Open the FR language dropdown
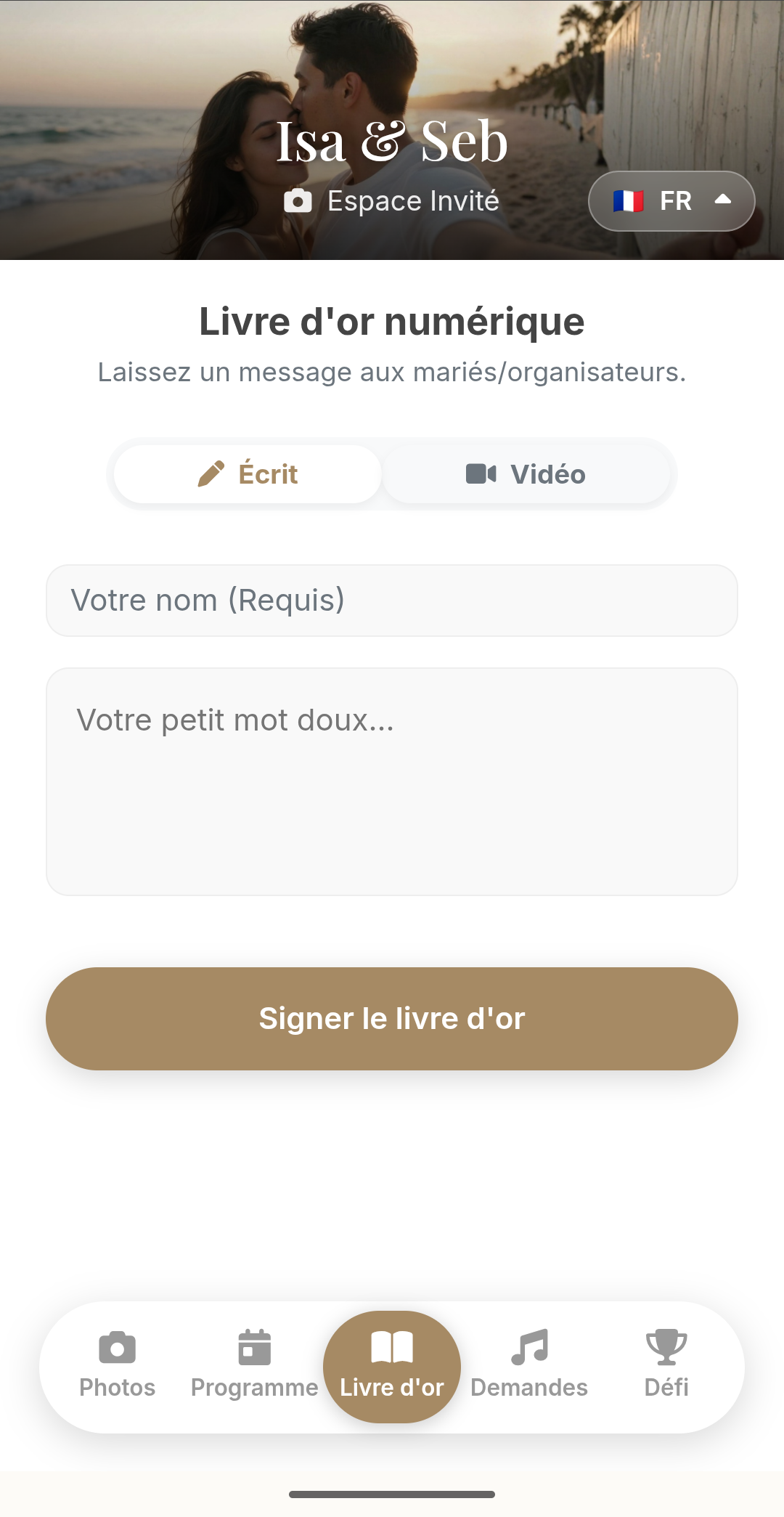Screen dimensions: 784x1517 [x=671, y=201]
